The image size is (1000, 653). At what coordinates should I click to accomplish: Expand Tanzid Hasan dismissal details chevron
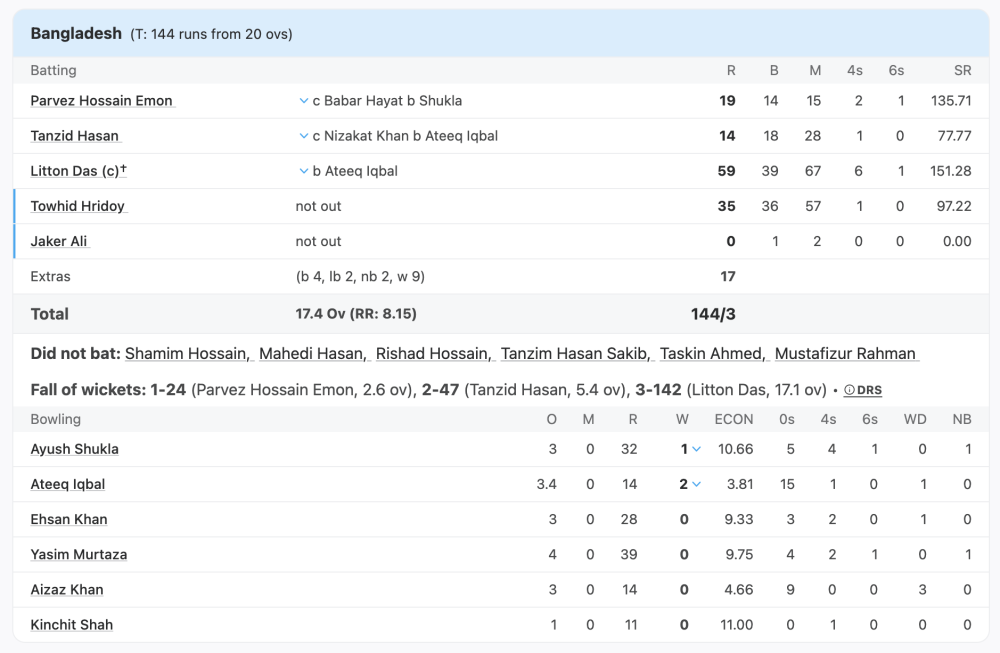coord(304,136)
